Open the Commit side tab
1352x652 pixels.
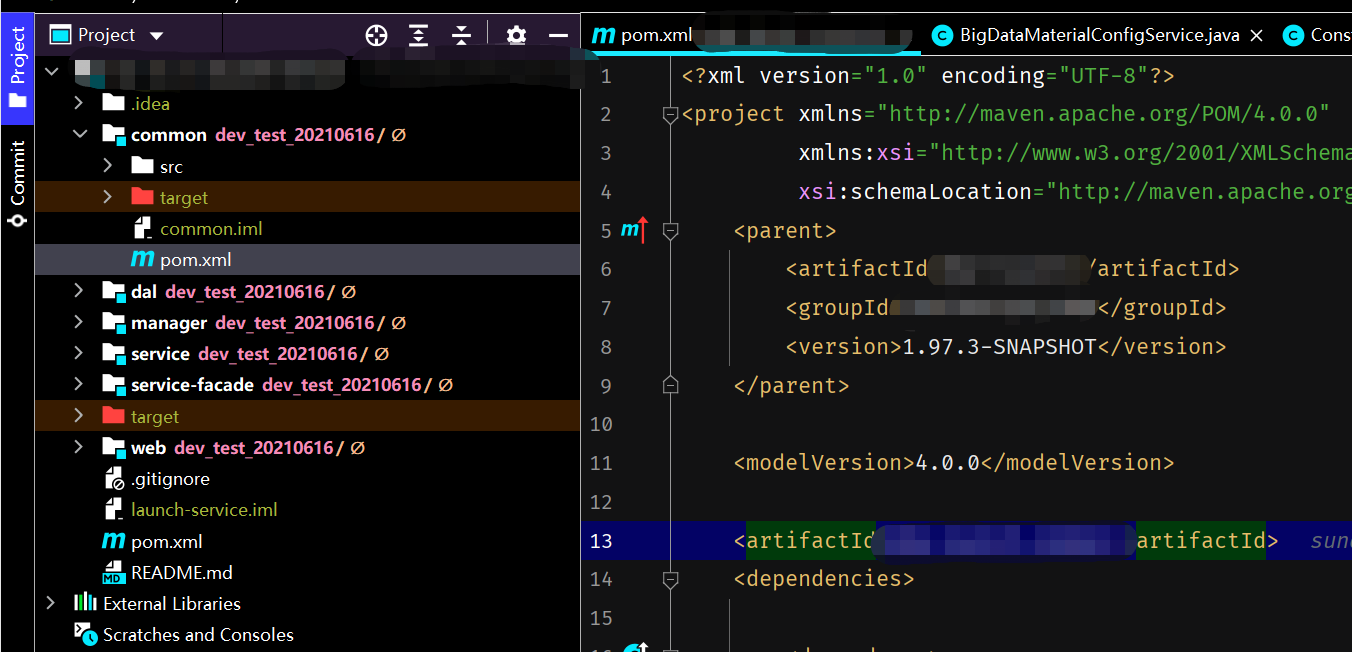click(17, 184)
